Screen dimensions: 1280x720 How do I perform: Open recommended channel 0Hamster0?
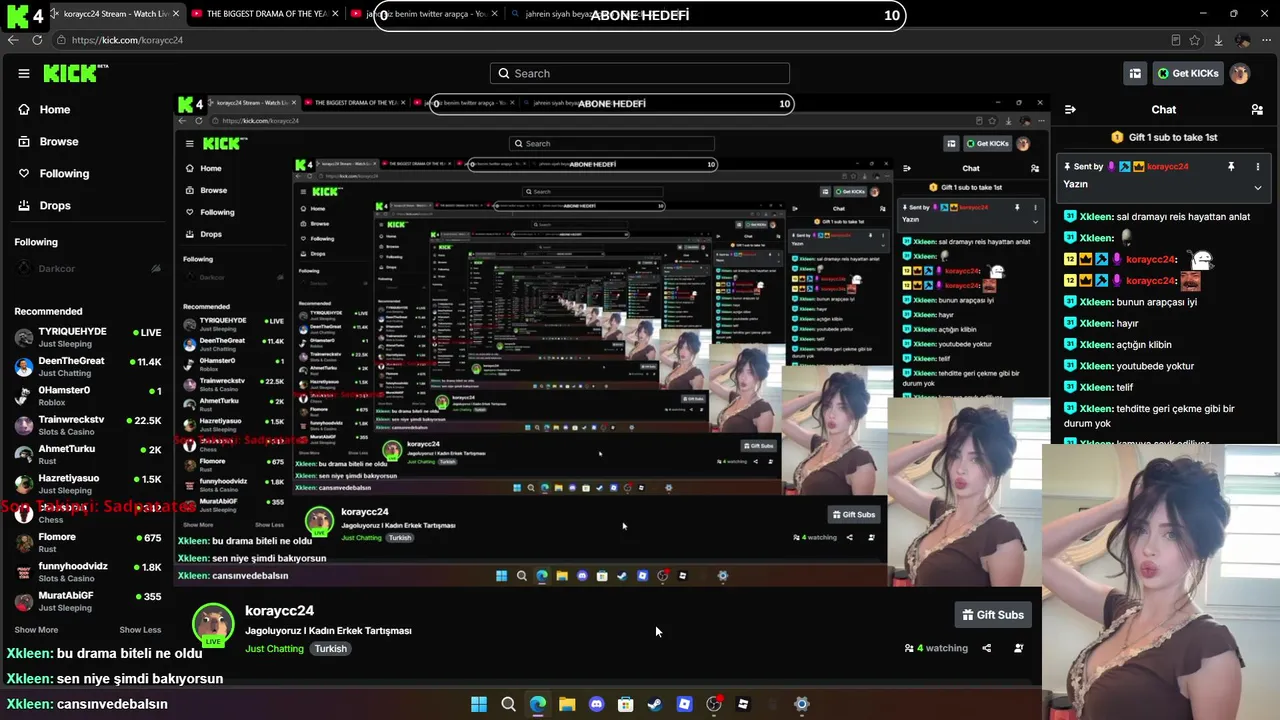click(88, 396)
